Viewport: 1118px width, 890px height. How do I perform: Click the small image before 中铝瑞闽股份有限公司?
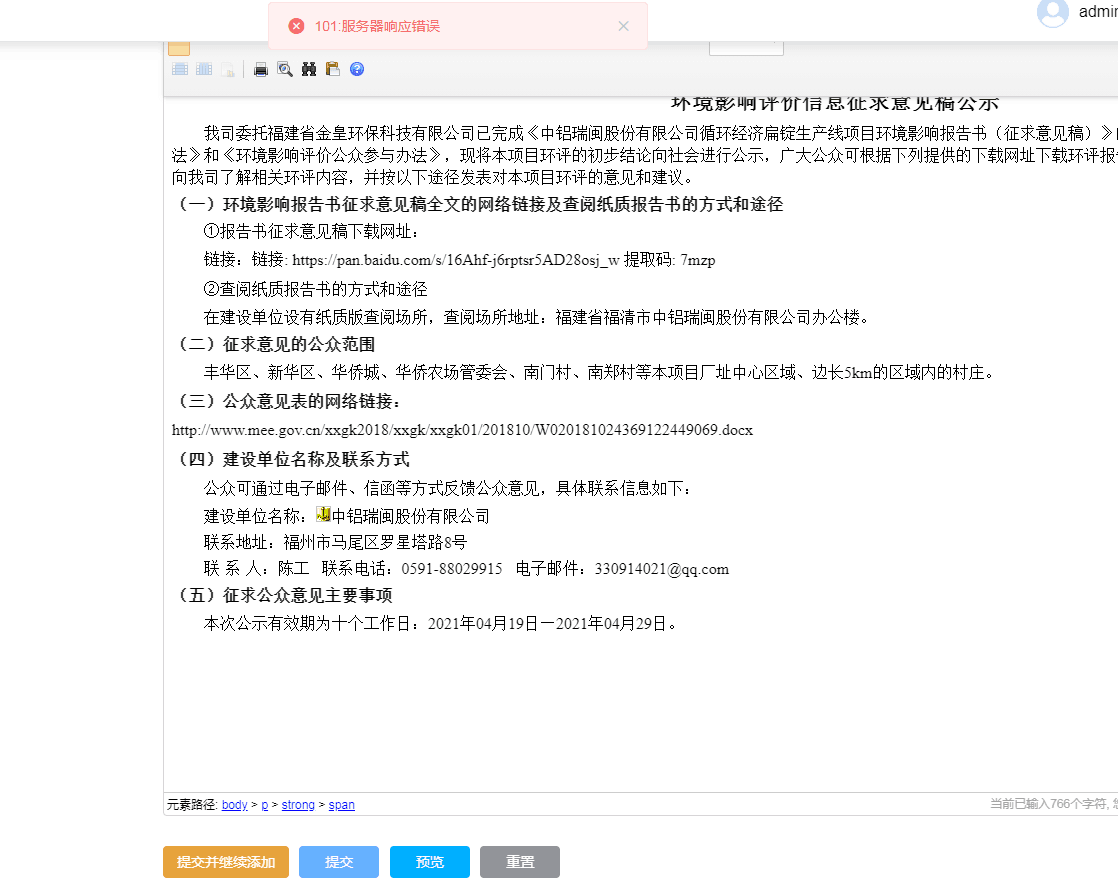point(323,514)
